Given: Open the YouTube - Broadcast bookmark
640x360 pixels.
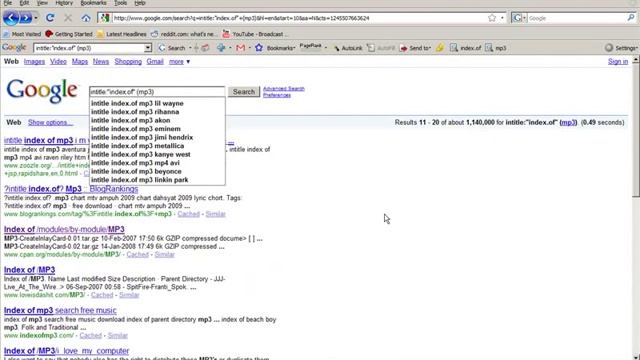Looking at the screenshot, I should coord(255,34).
